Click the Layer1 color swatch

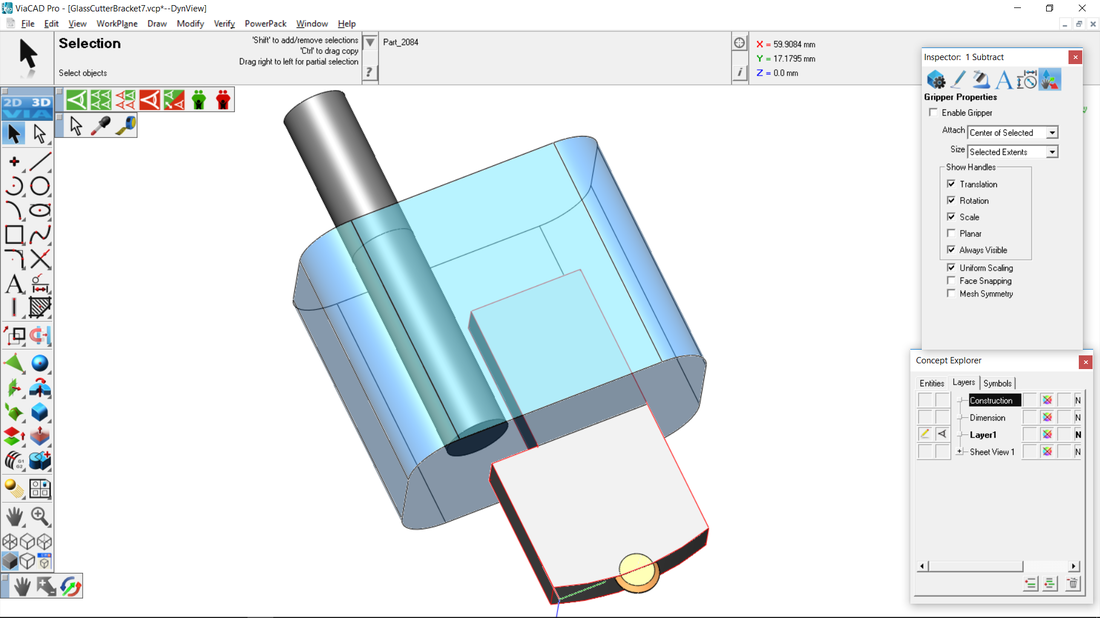1047,435
